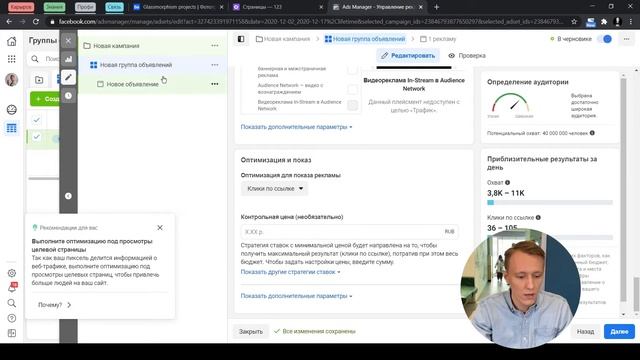Go back in Chrome
The image size is (640, 360).
click(x=9, y=21)
